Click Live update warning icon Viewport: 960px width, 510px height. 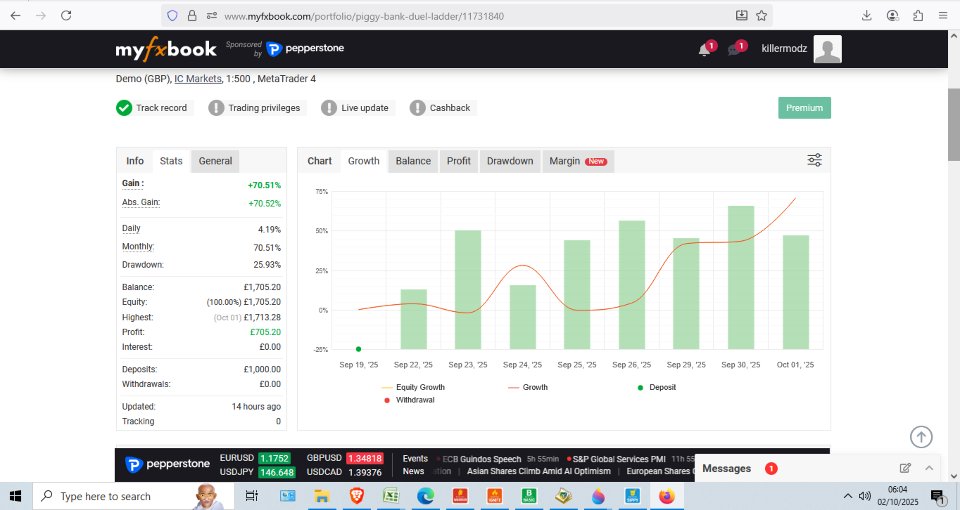329,108
